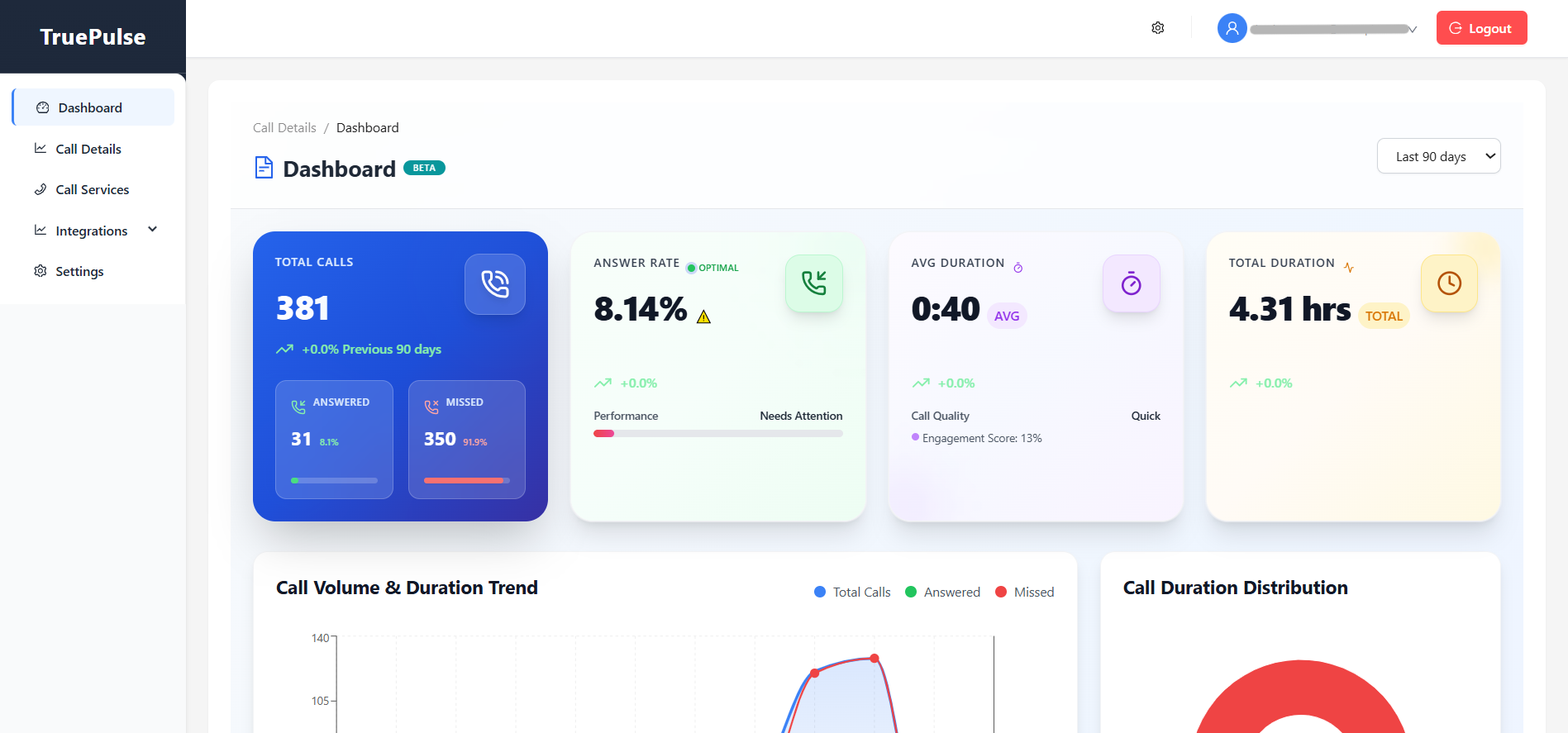This screenshot has width=1568, height=733.
Task: Expand the Integrations sidebar submenu
Action: click(x=152, y=231)
